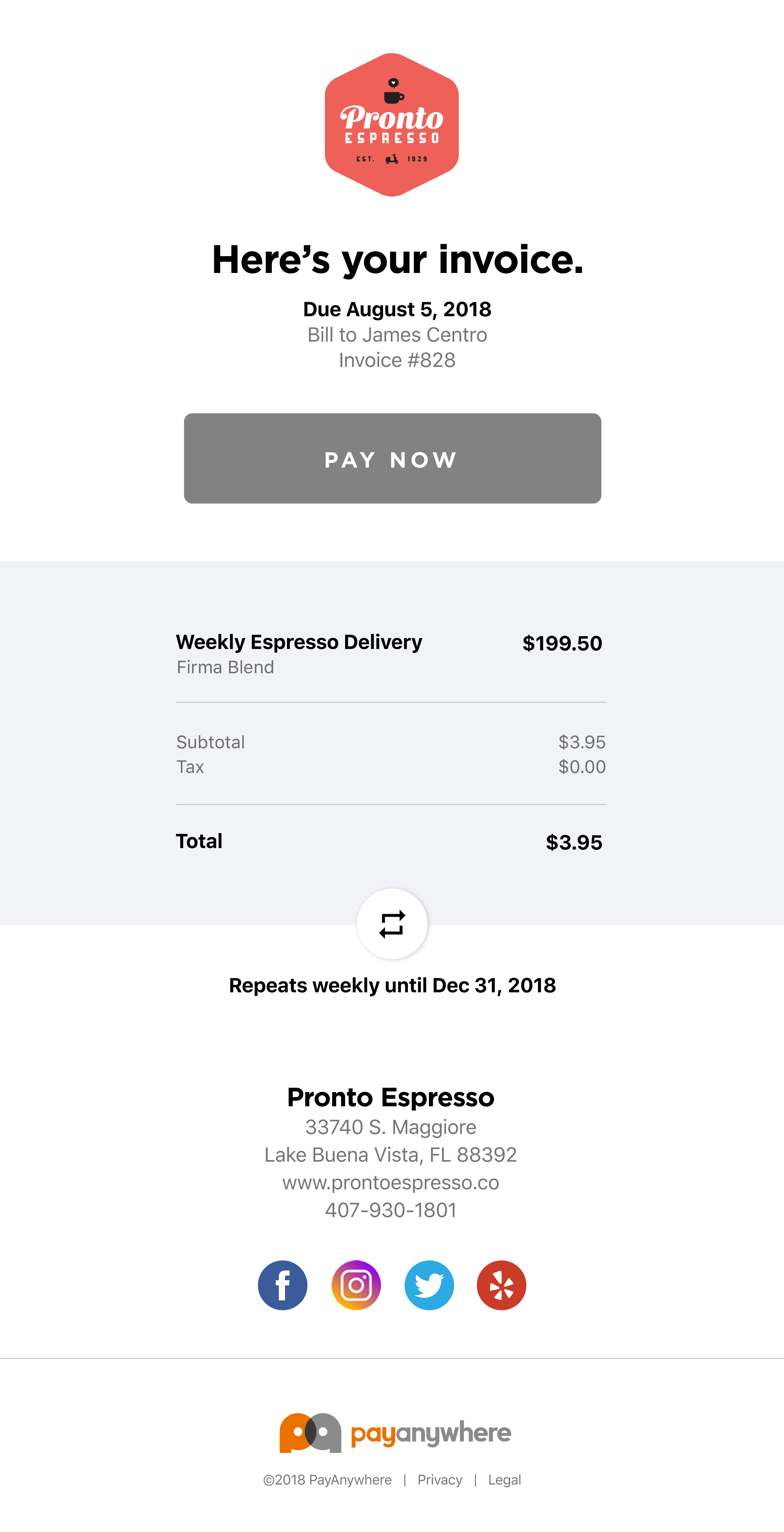Click the Invoice #828 text

[x=397, y=360]
